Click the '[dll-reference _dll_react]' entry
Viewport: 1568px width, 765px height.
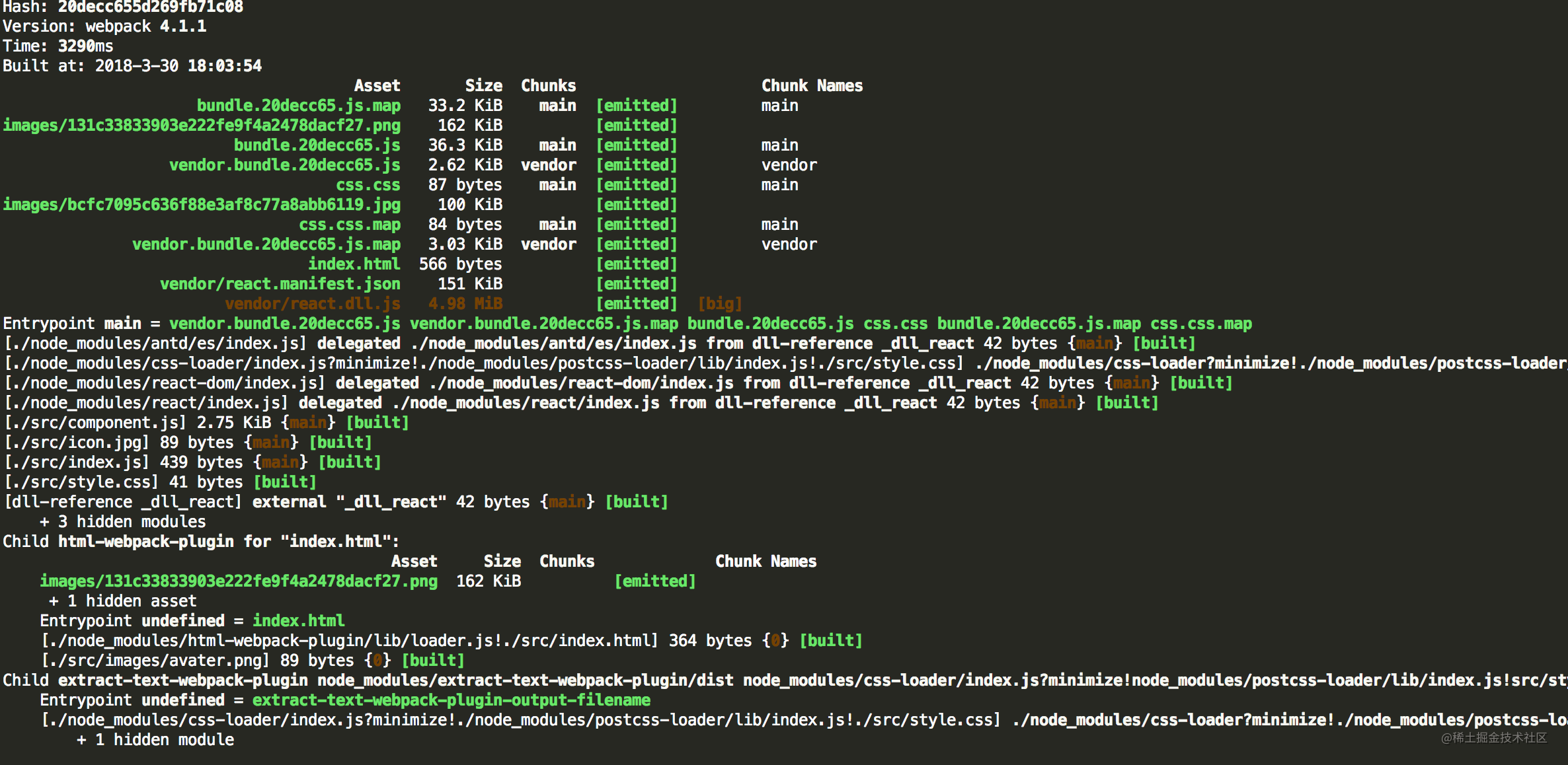point(123,502)
